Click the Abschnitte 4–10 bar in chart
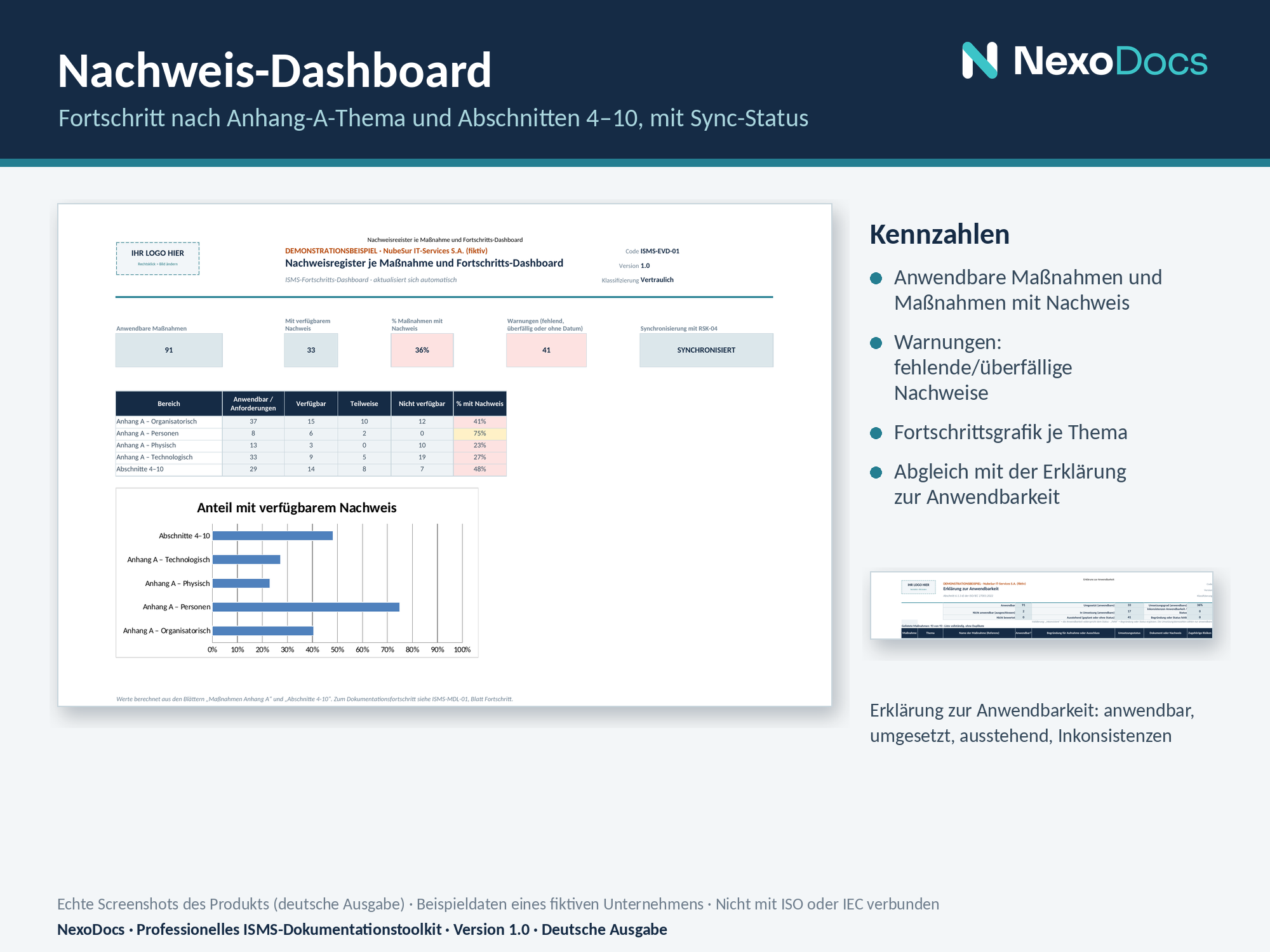The image size is (1270, 952). [272, 536]
